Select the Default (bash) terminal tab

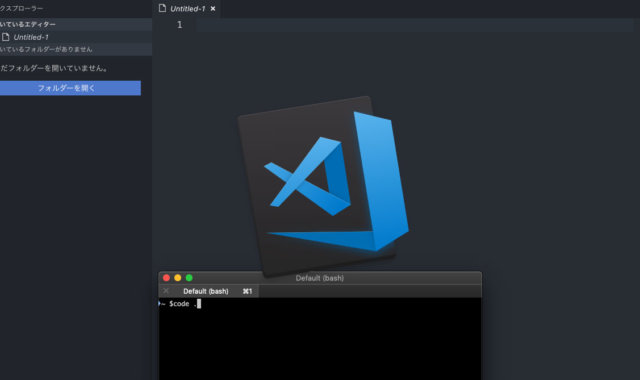click(209, 291)
